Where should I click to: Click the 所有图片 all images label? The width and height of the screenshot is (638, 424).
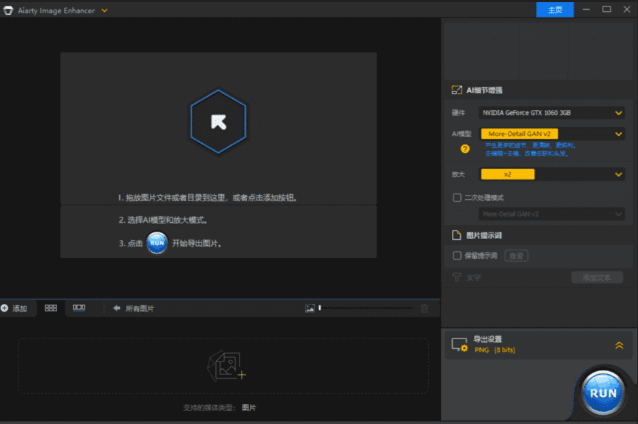coord(140,308)
